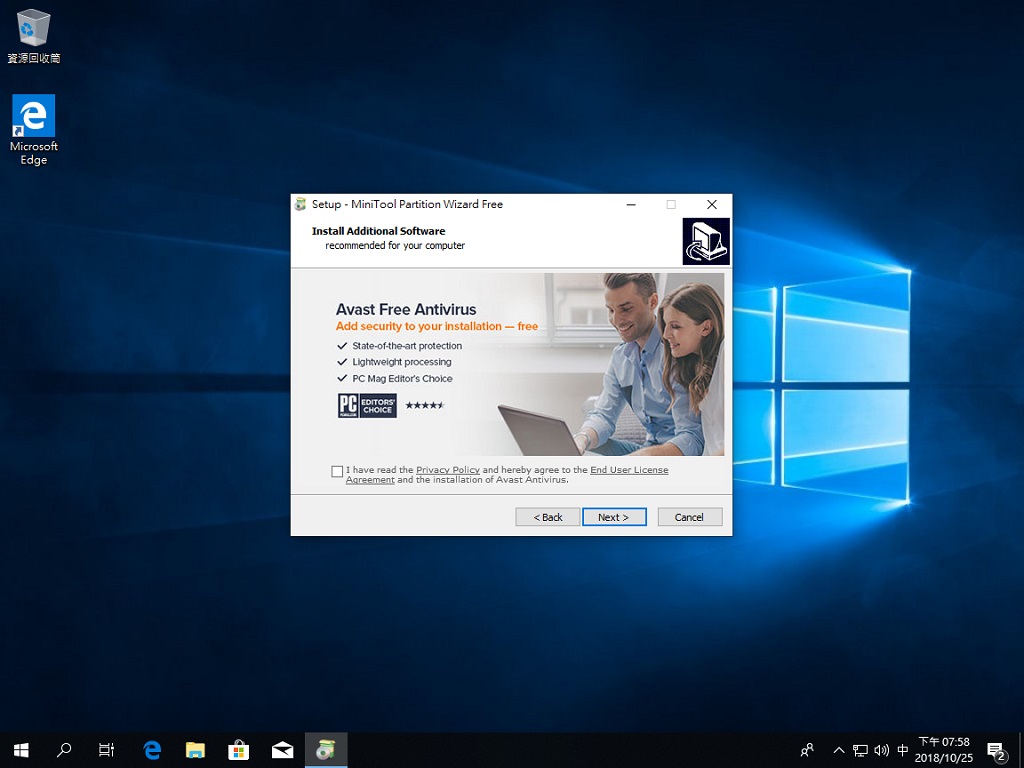1024x768 pixels.
Task: Select the Microsoft Edge desktop shortcut
Action: 33,130
